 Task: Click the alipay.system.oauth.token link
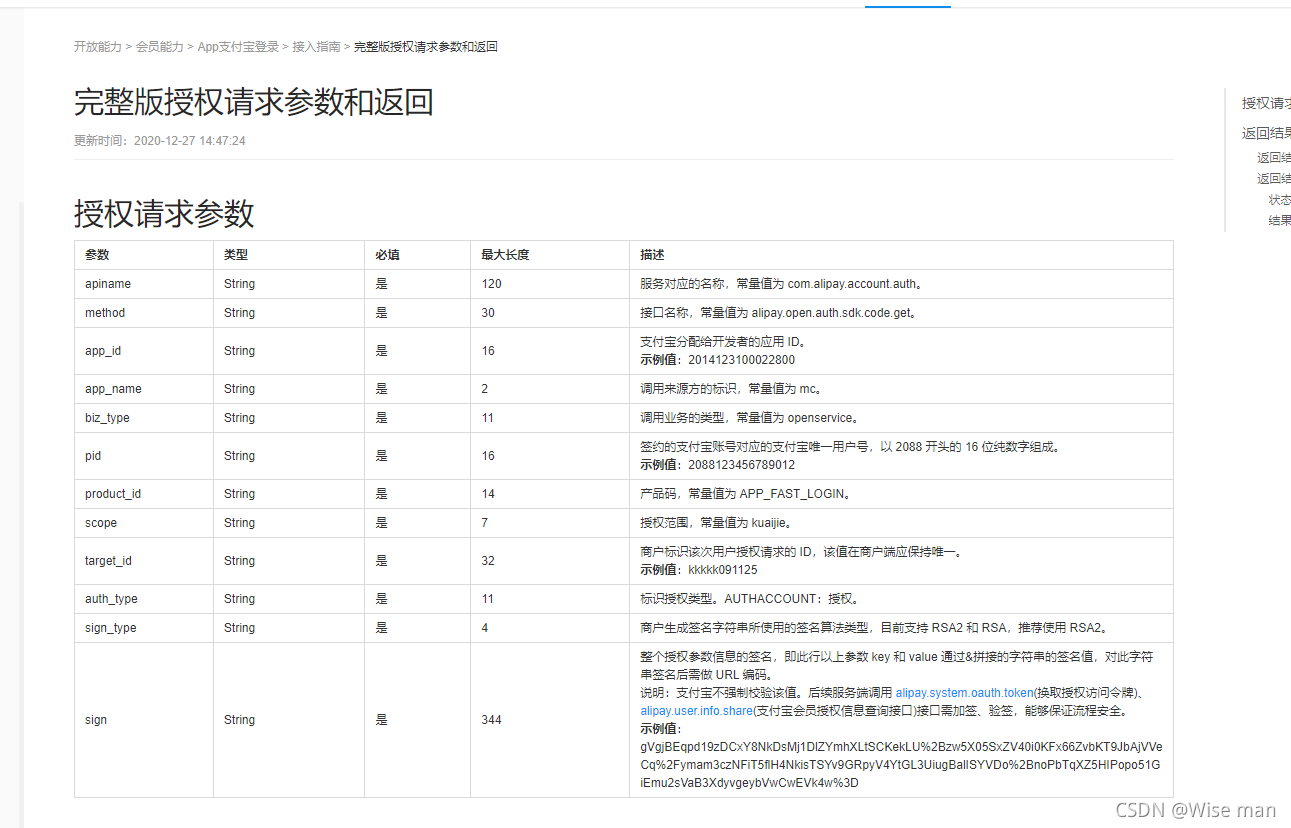pos(964,693)
